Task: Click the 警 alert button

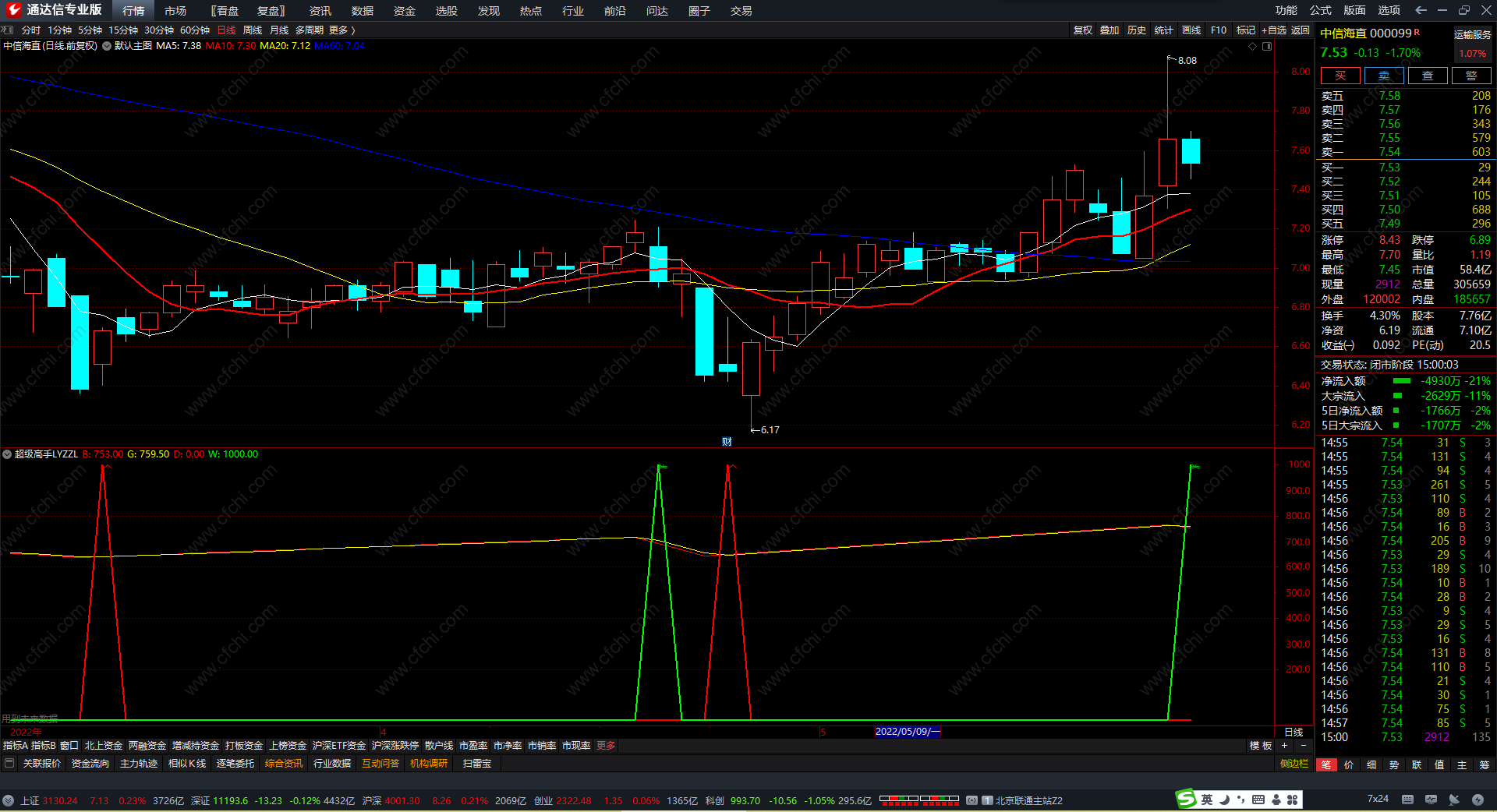Action: (1471, 76)
